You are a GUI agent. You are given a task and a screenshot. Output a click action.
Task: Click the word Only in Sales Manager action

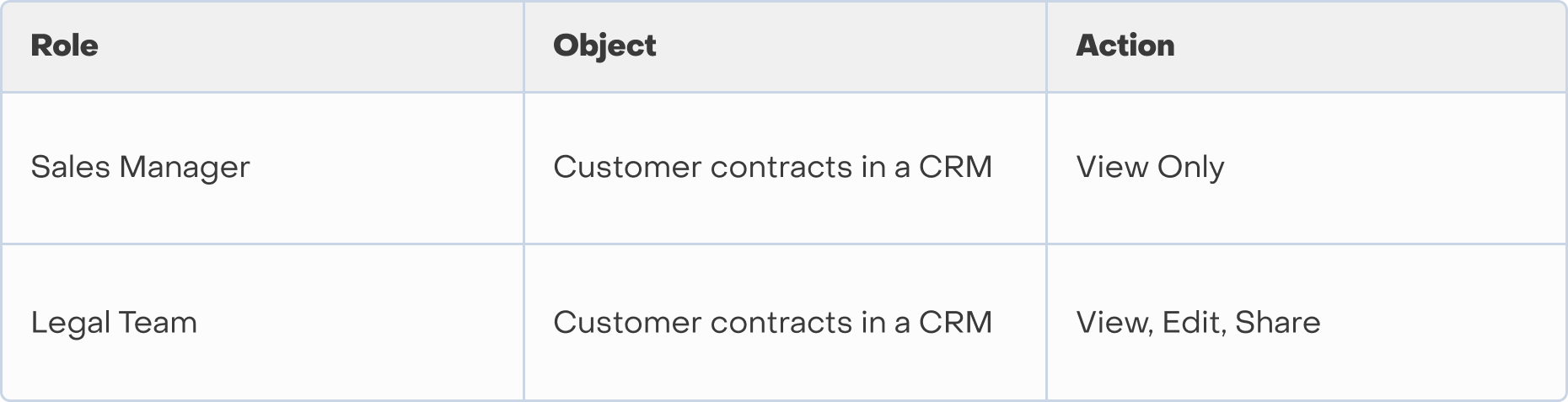pyautogui.click(x=1191, y=167)
